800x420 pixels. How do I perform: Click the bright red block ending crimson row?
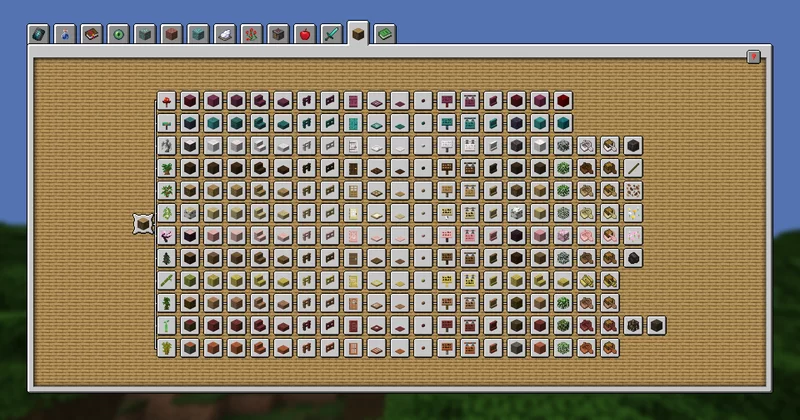[563, 101]
